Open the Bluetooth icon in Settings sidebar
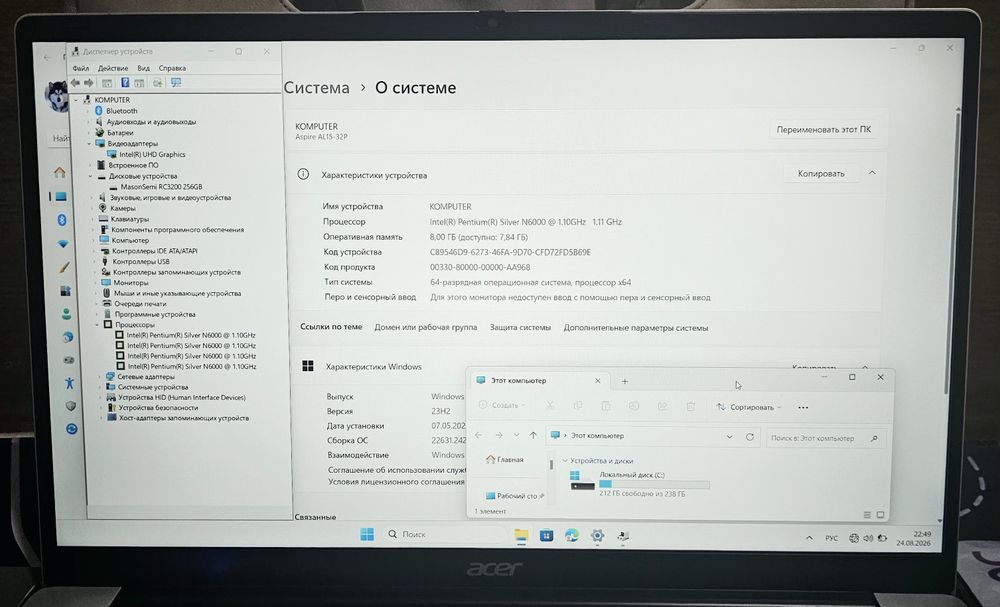 62,220
